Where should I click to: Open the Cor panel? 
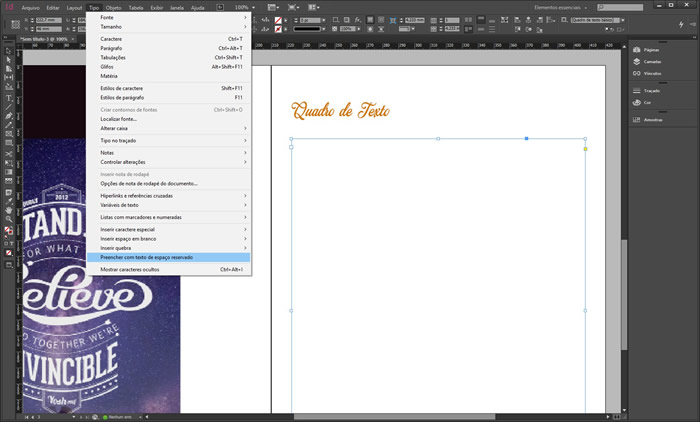(x=647, y=102)
